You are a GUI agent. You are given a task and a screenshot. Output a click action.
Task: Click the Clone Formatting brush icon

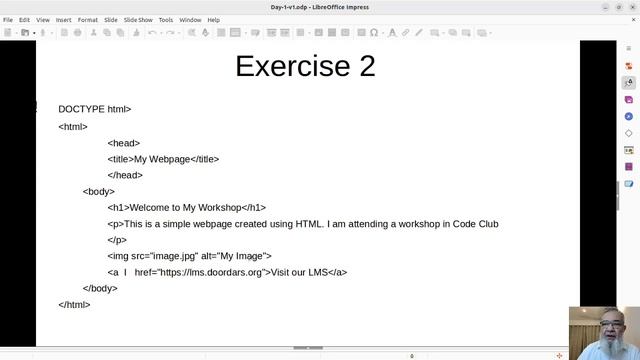pos(136,33)
